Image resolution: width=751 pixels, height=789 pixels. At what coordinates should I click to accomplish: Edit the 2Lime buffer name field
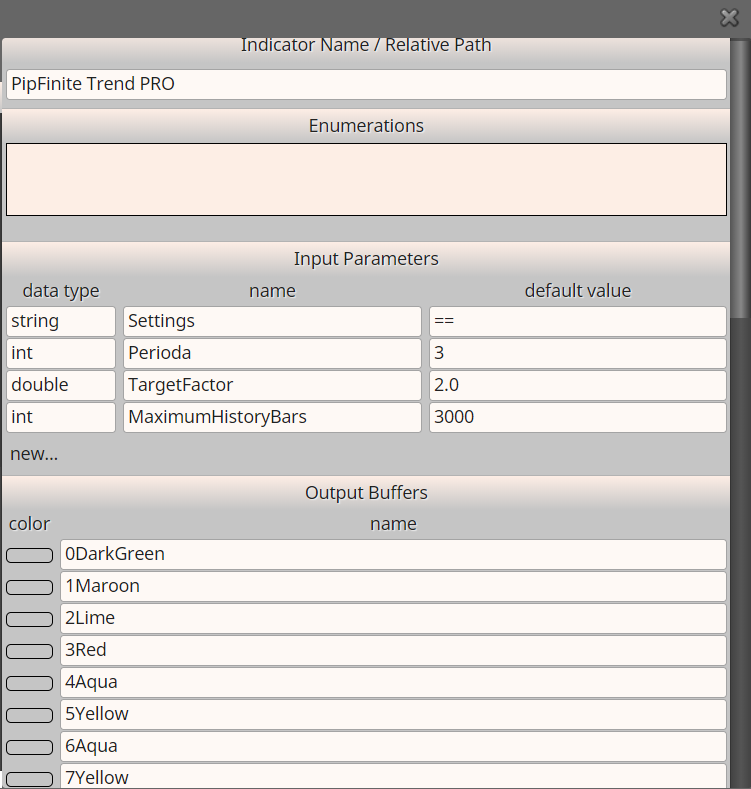coord(393,618)
